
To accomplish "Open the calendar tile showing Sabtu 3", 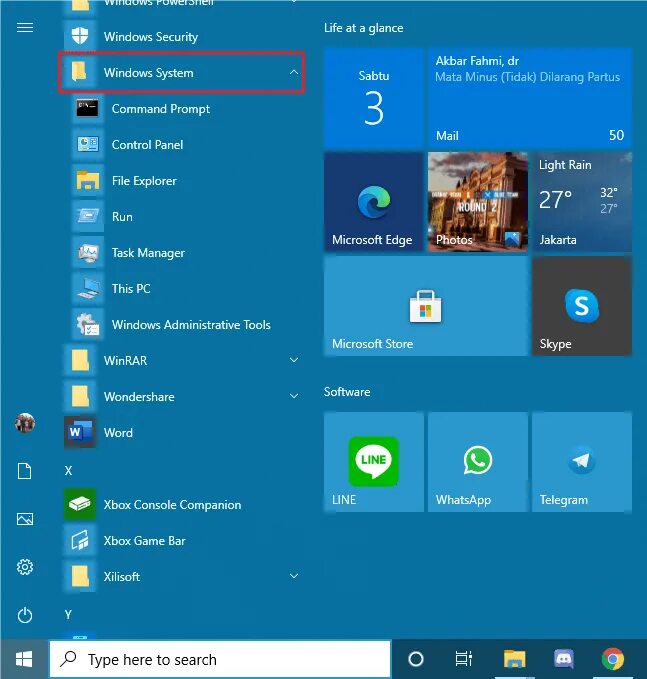I will [x=374, y=98].
